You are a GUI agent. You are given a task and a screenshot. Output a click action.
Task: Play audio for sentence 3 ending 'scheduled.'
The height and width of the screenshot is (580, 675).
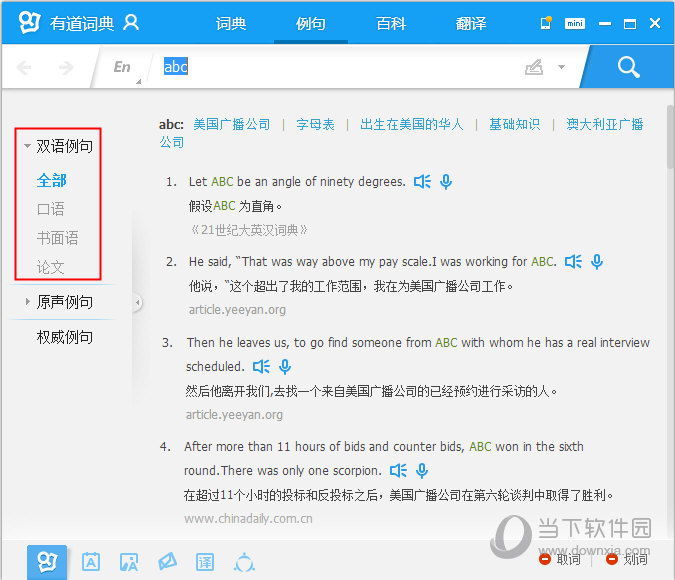tap(261, 366)
